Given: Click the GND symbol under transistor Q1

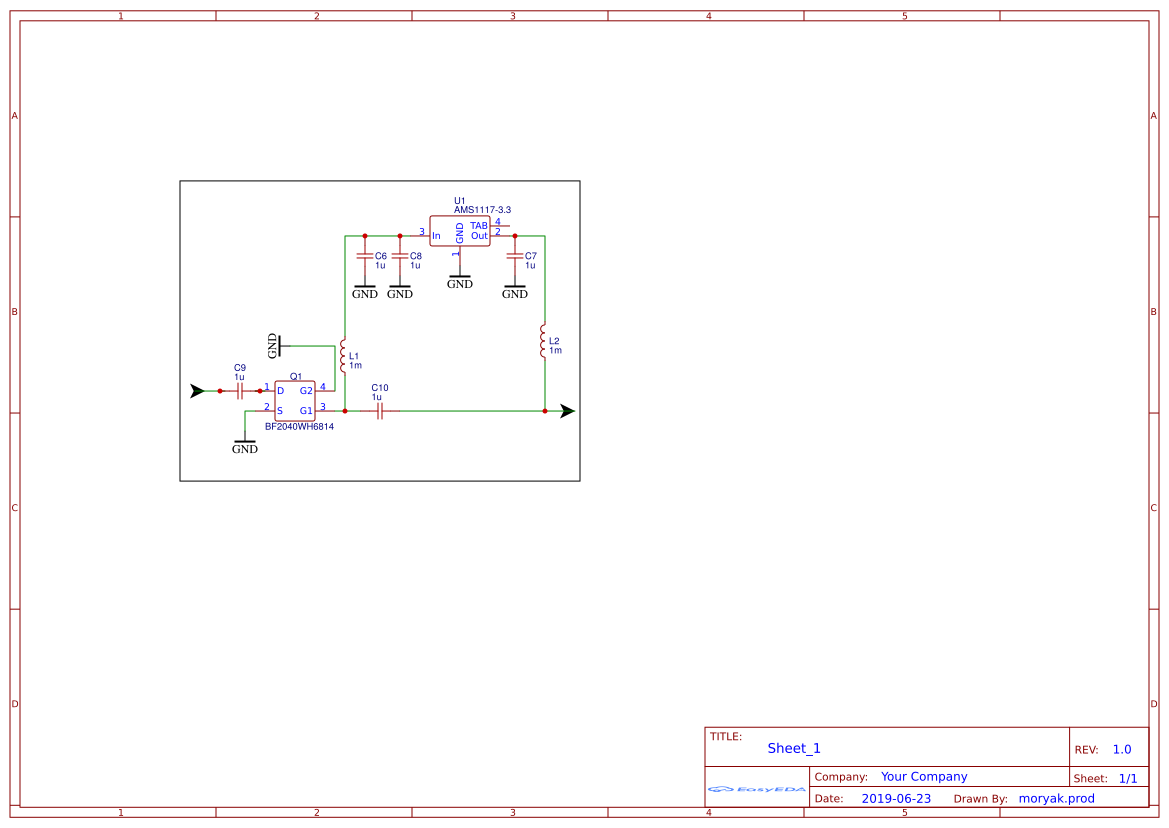Looking at the screenshot, I should point(245,444).
